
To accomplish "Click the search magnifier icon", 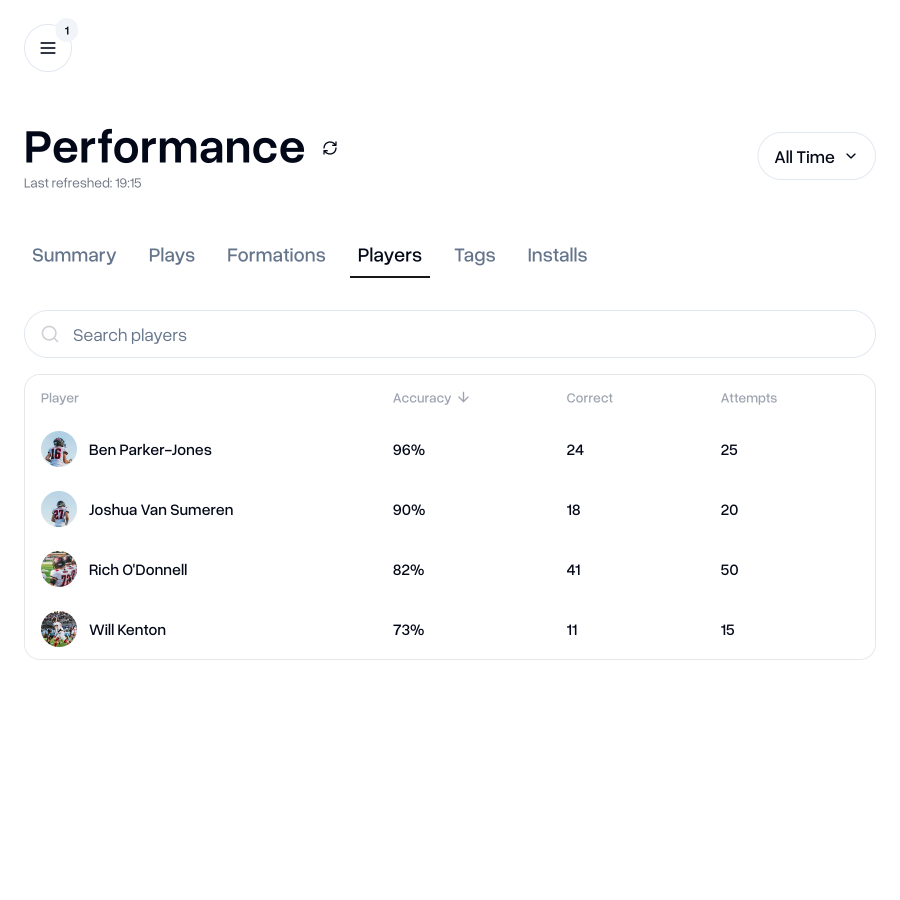I will pos(50,334).
